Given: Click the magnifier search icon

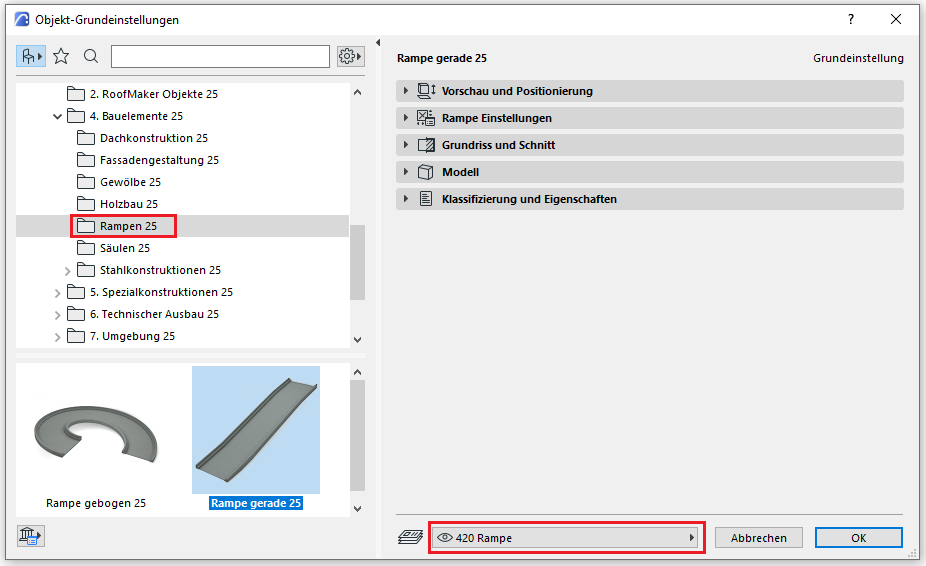Looking at the screenshot, I should pos(91,56).
